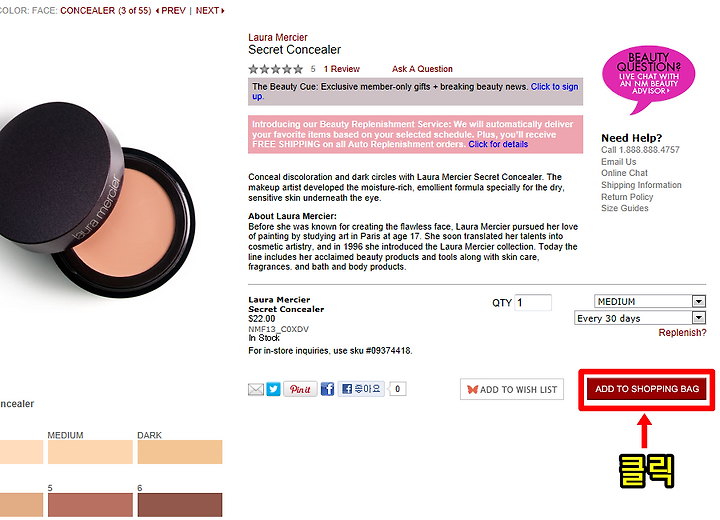Go to PREV concealer product
Image resolution: width=720 pixels, height=520 pixels.
[170, 11]
